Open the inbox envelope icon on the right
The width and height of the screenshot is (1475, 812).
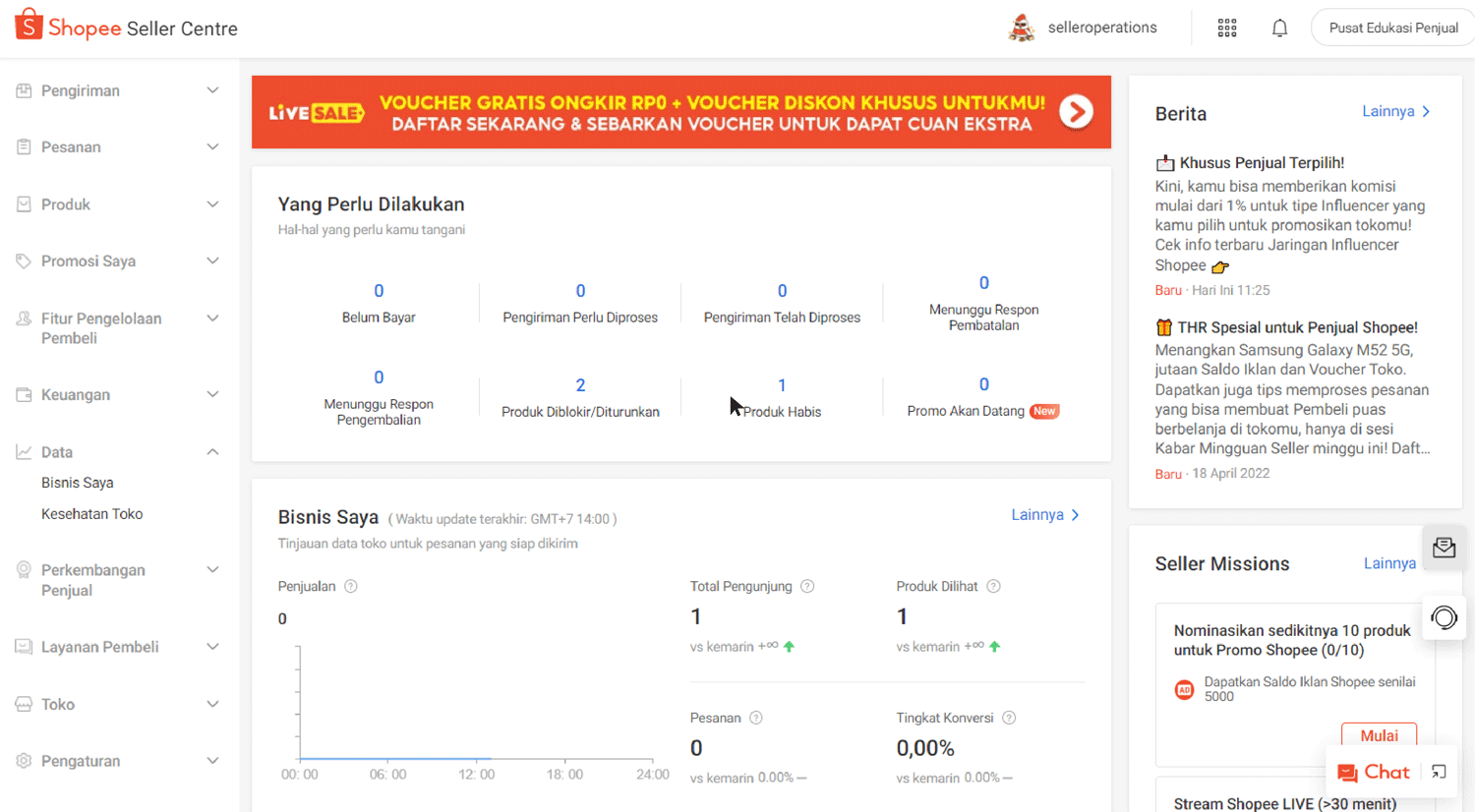pos(1444,548)
